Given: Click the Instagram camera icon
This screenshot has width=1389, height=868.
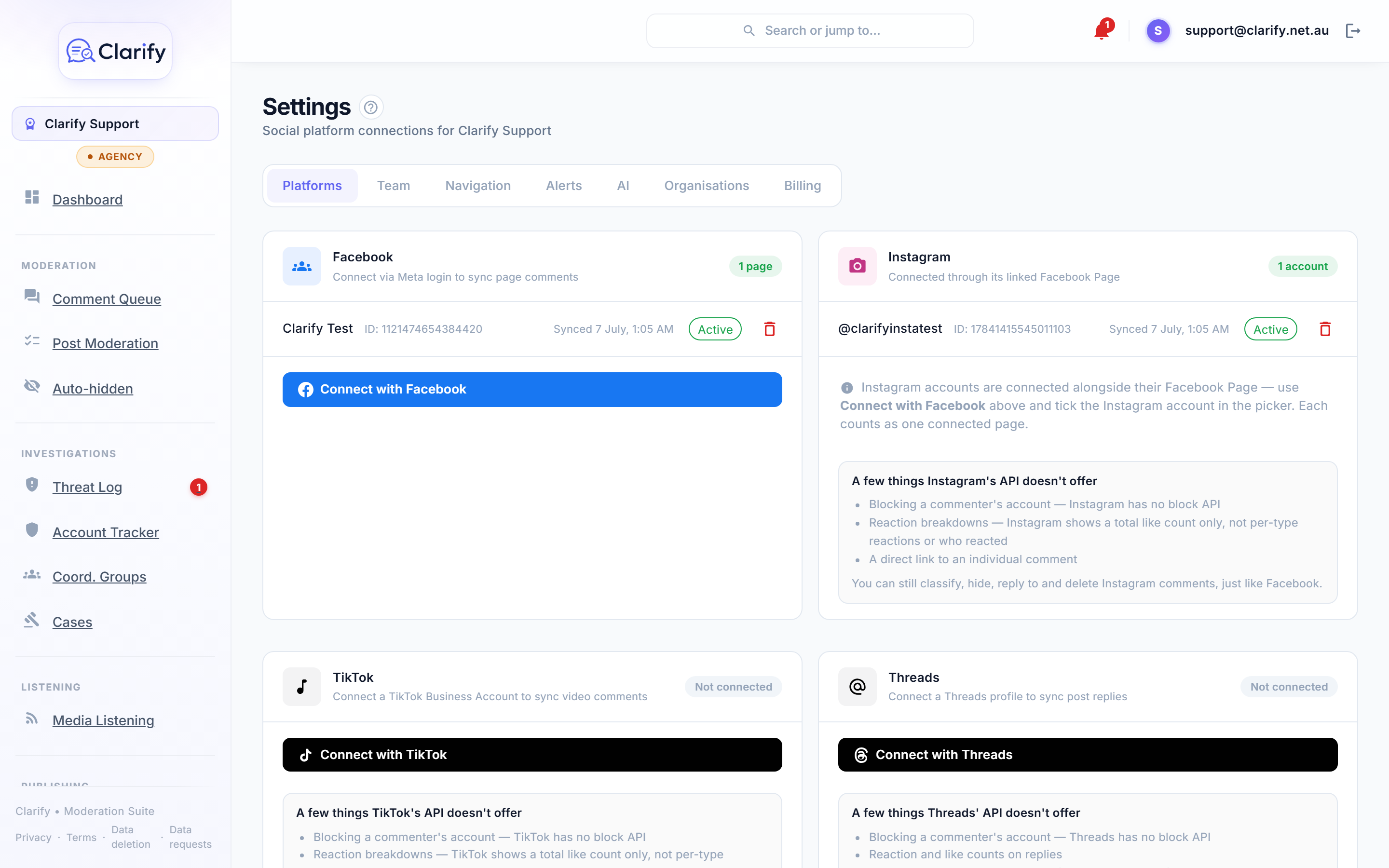Looking at the screenshot, I should click(x=858, y=266).
